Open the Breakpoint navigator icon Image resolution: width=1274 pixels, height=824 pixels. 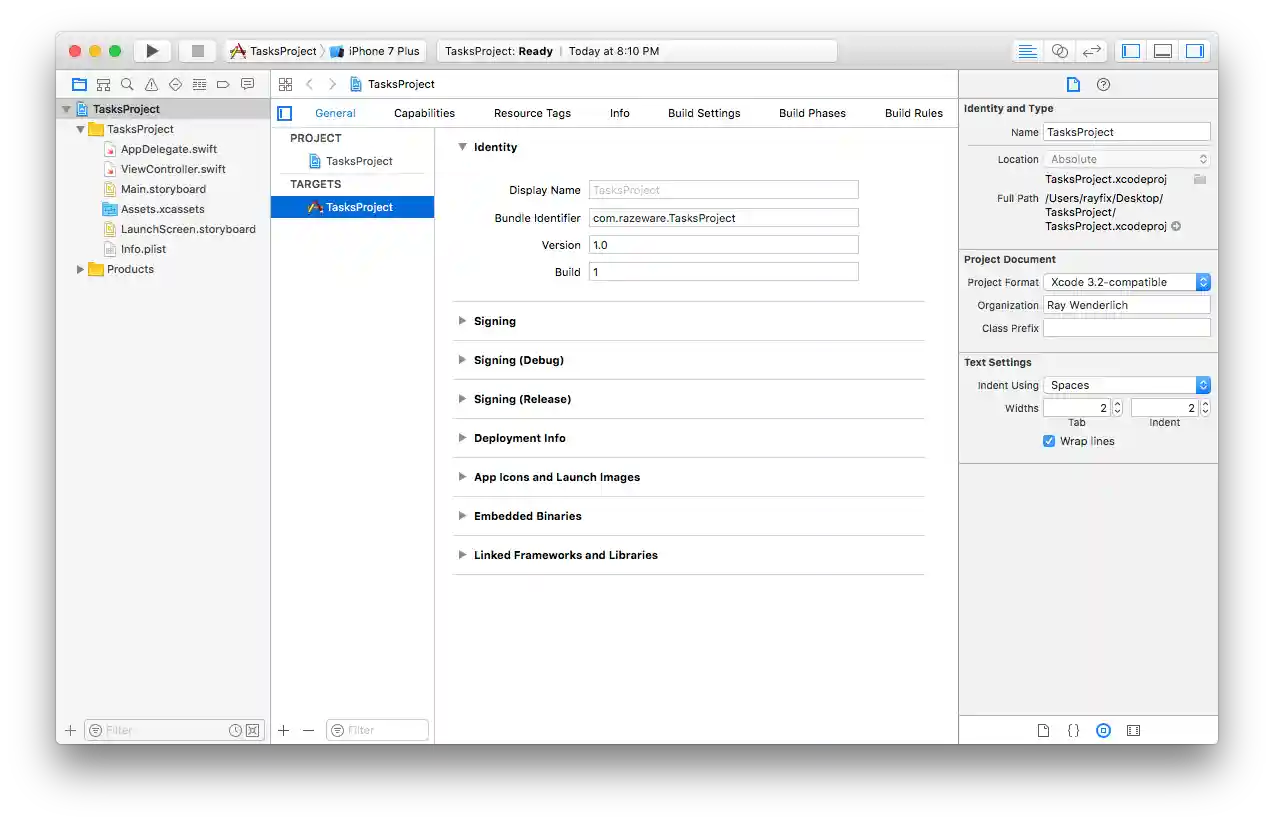click(223, 84)
